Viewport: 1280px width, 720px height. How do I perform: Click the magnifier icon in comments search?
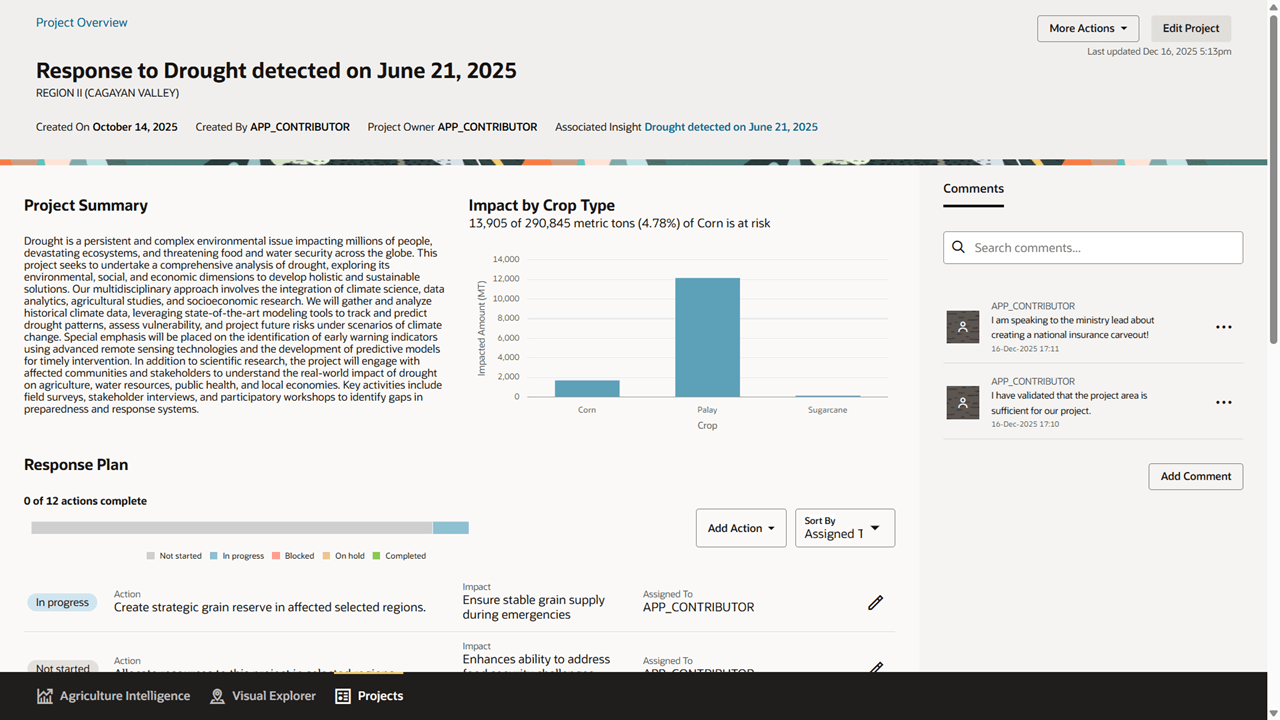tap(959, 247)
